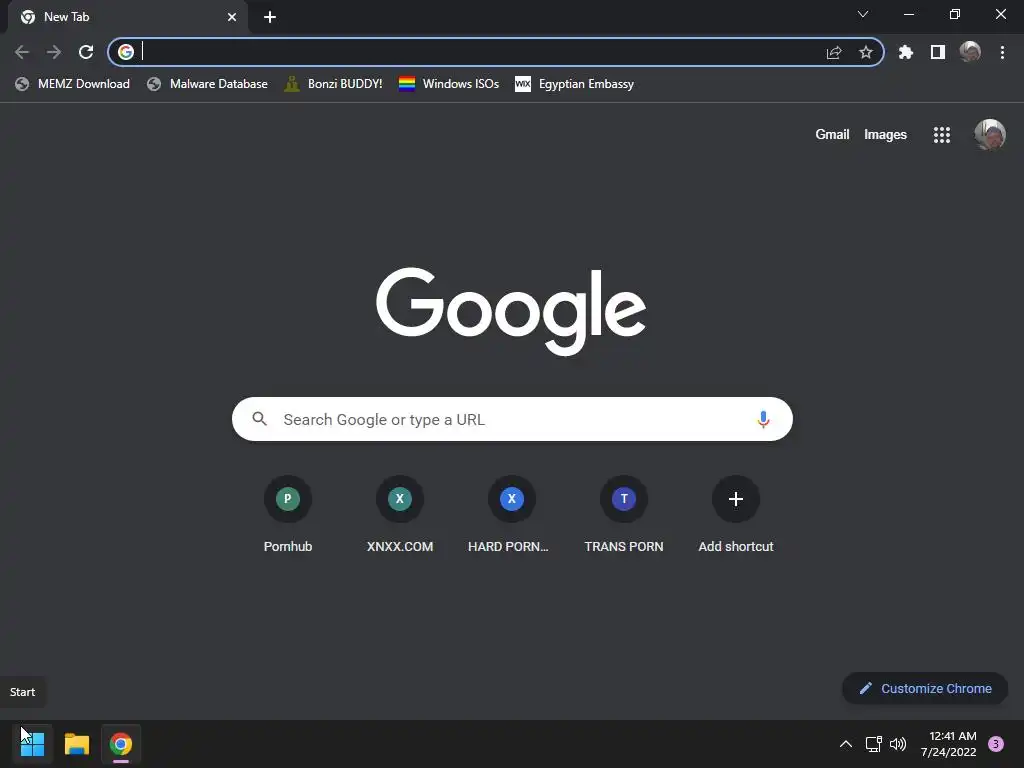Viewport: 1024px width, 768px height.
Task: Go back using the back arrow
Action: (x=22, y=52)
